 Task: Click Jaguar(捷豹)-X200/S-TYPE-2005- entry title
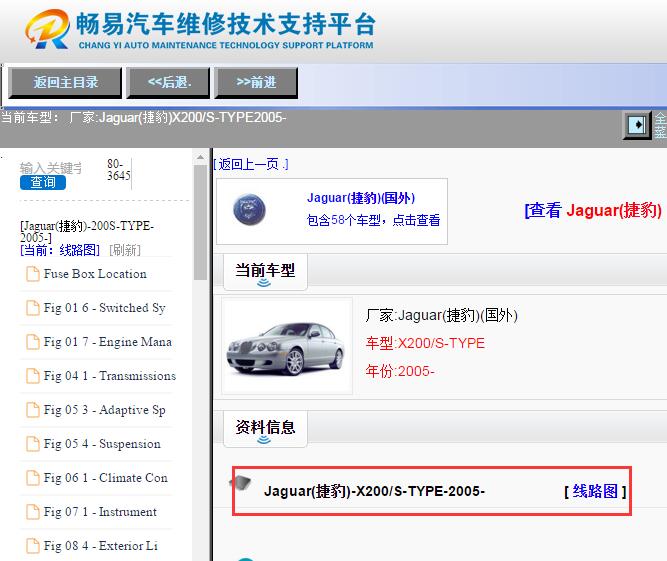(374, 491)
